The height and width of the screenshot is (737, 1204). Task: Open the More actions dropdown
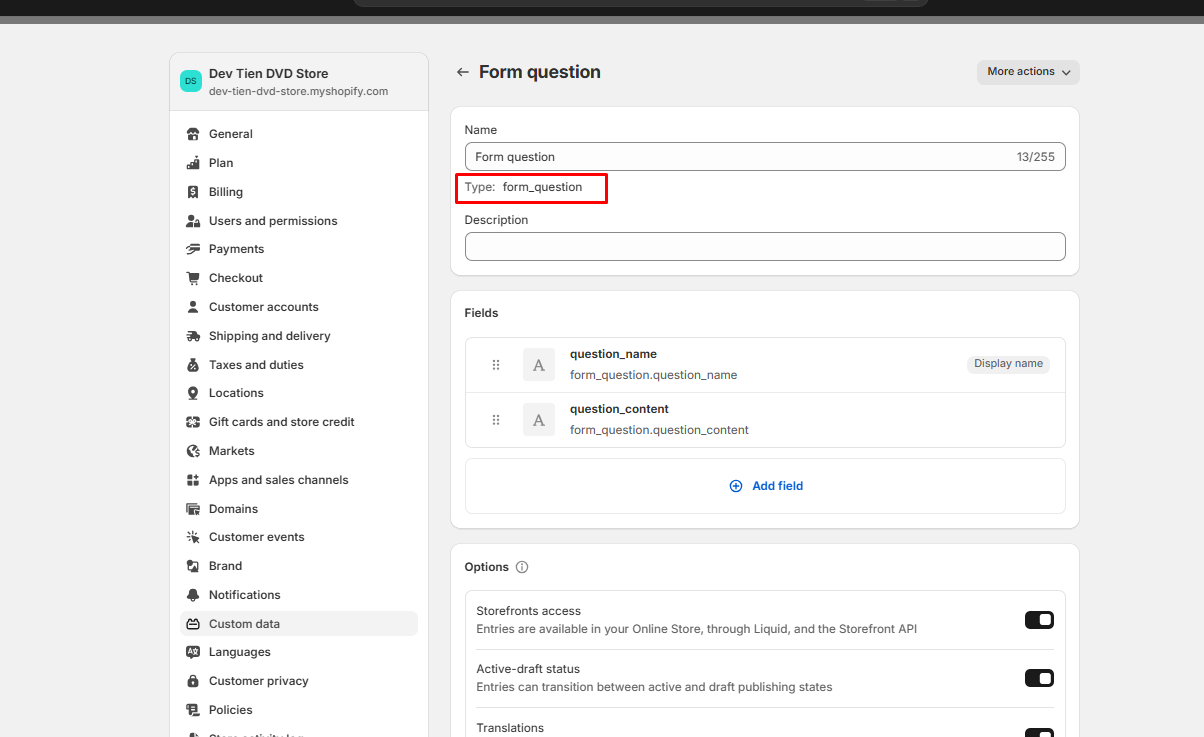[1028, 72]
